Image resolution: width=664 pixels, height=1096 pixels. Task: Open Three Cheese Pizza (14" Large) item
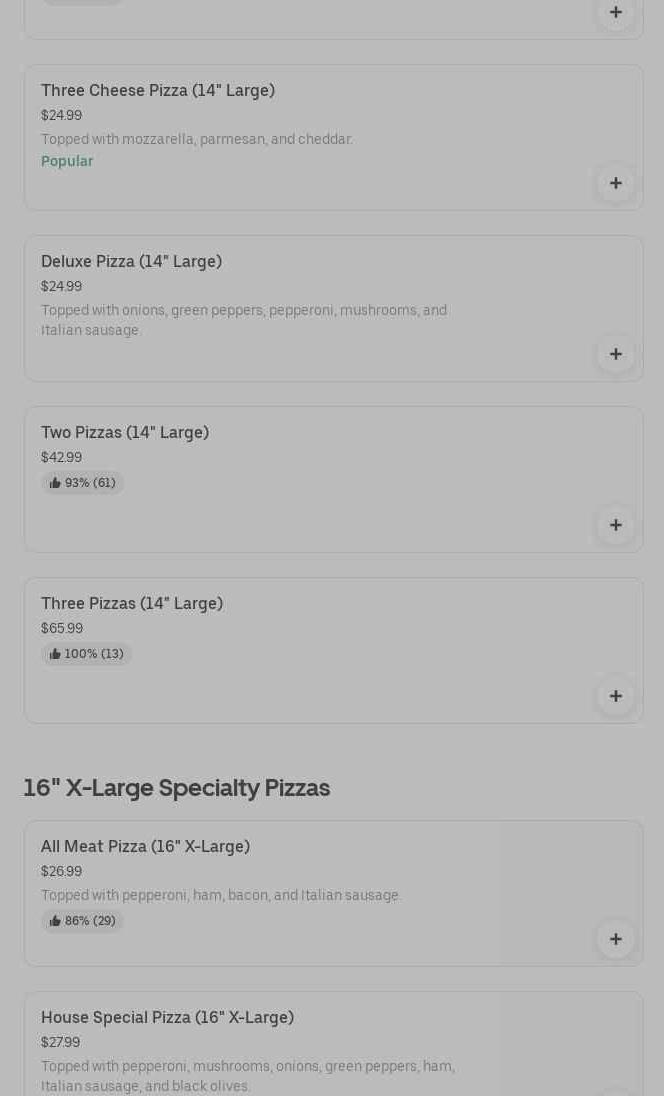158,91
